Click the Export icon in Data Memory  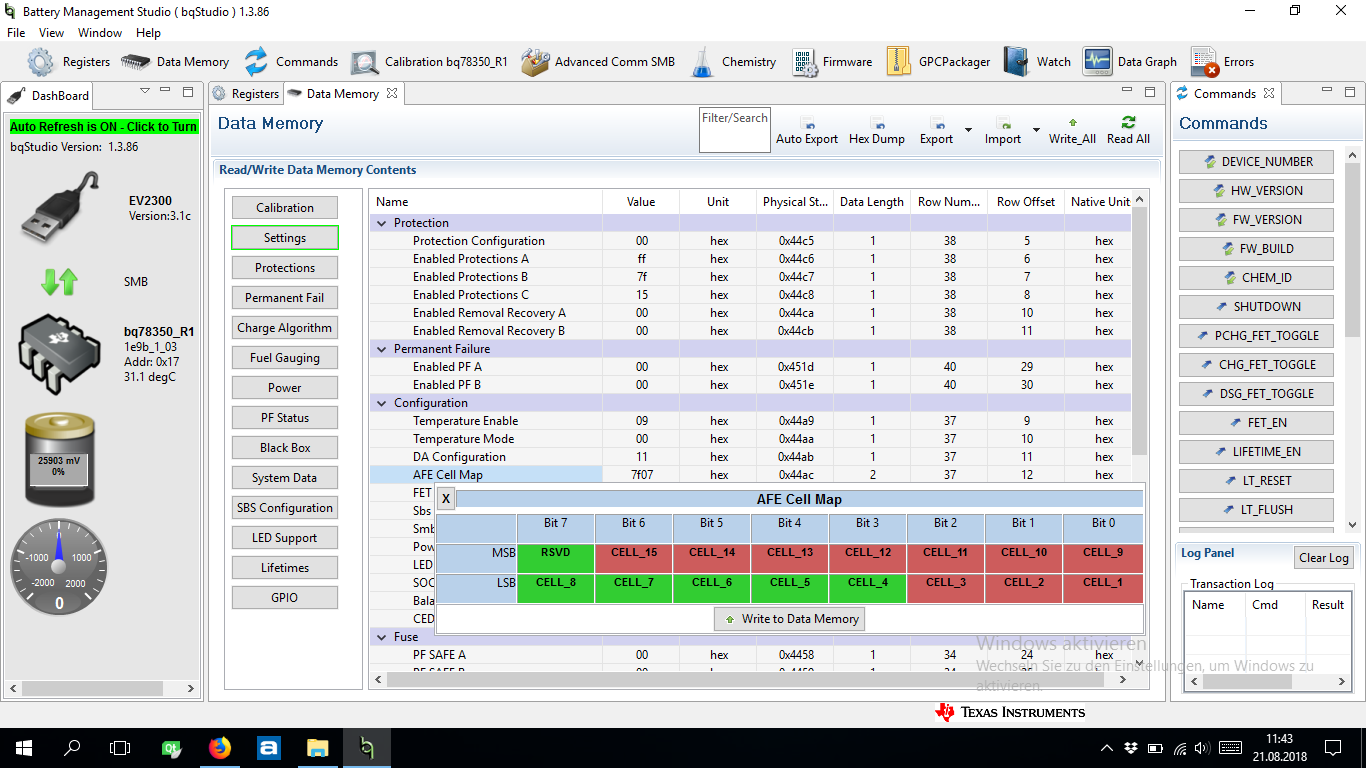[936, 124]
